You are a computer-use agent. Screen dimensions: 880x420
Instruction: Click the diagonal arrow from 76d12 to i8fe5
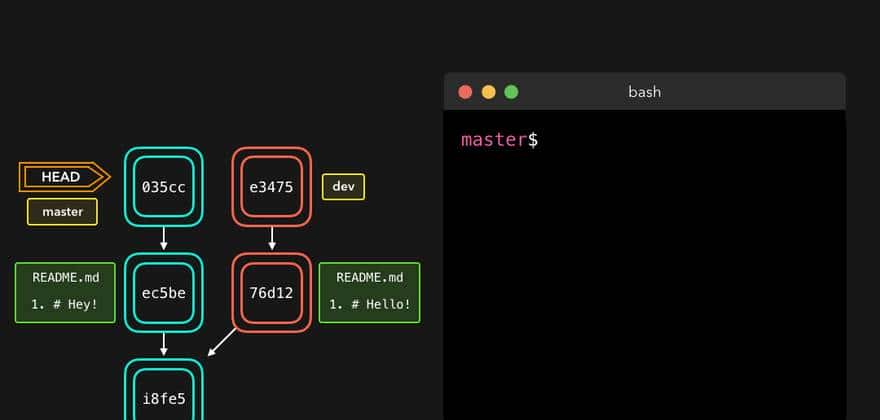pos(222,342)
